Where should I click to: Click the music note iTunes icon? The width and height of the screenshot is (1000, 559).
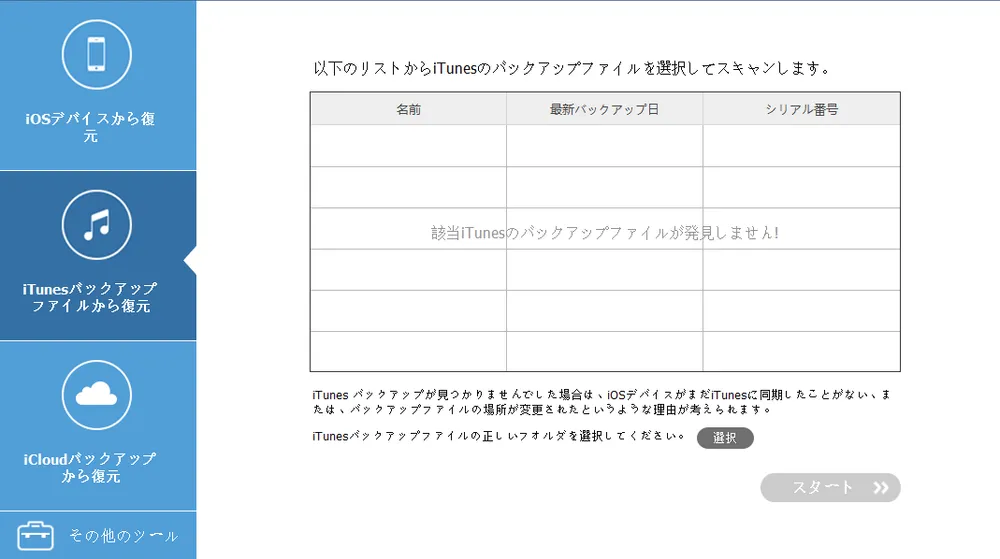(97, 224)
